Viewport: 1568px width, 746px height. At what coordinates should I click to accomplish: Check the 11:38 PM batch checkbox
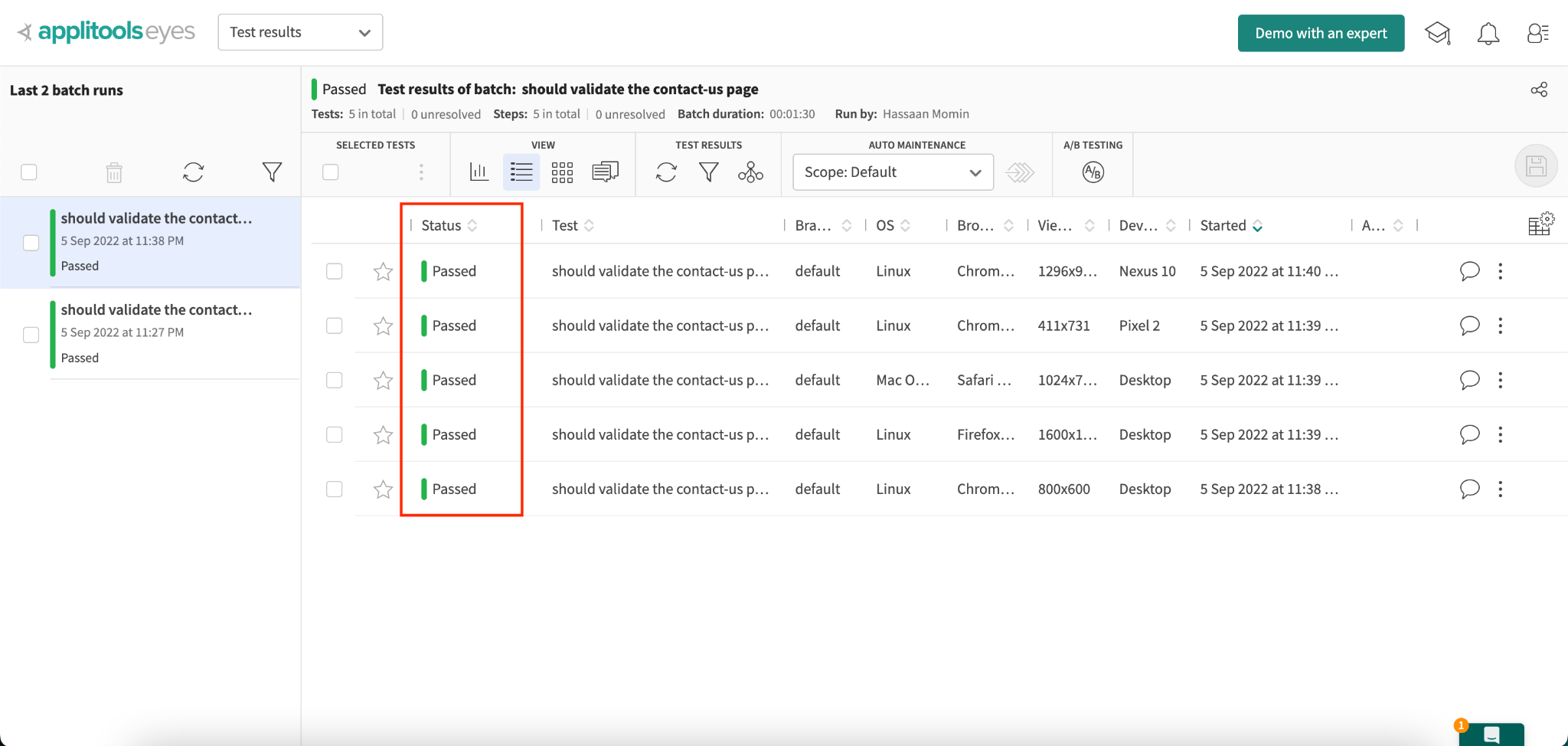pos(31,243)
